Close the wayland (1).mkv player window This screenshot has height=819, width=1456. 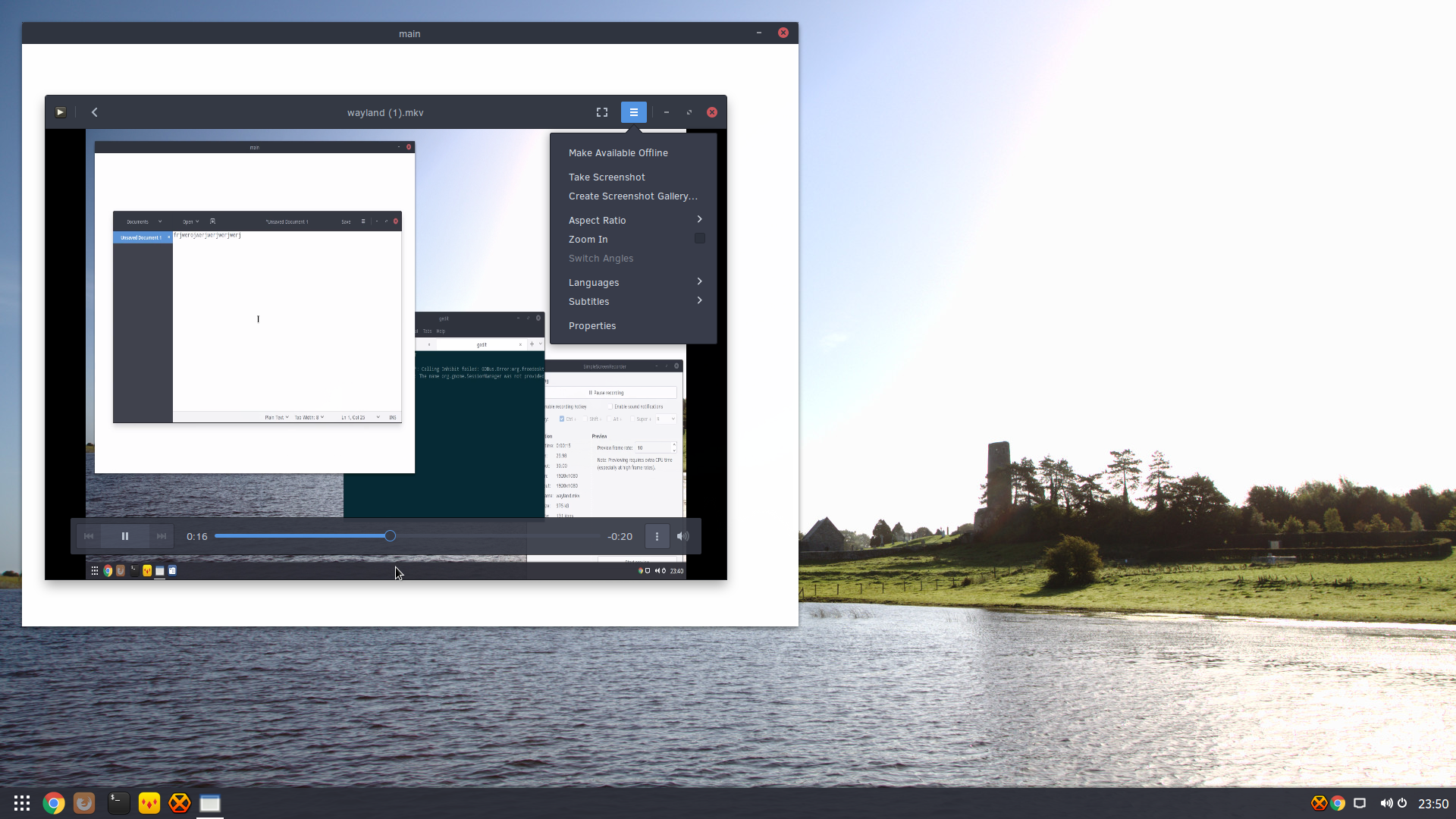[712, 112]
